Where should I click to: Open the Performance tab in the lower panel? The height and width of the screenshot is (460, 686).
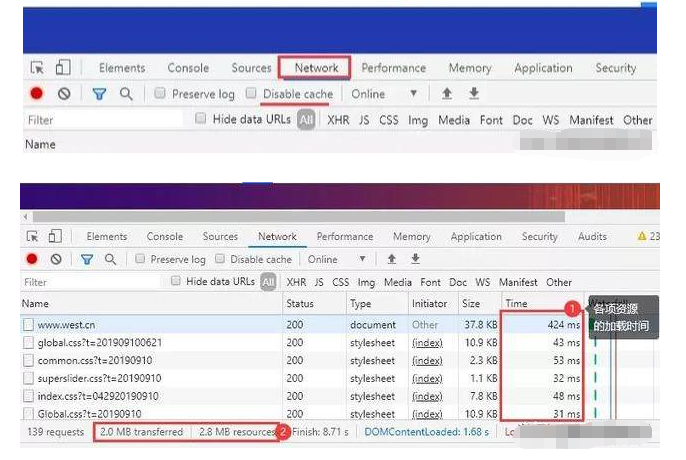click(x=344, y=237)
